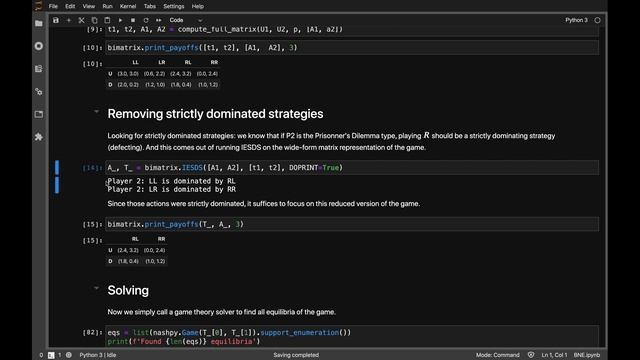This screenshot has height=360, width=640.
Task: Click into code cell 10 print_payoffs input
Action: pos(352,48)
